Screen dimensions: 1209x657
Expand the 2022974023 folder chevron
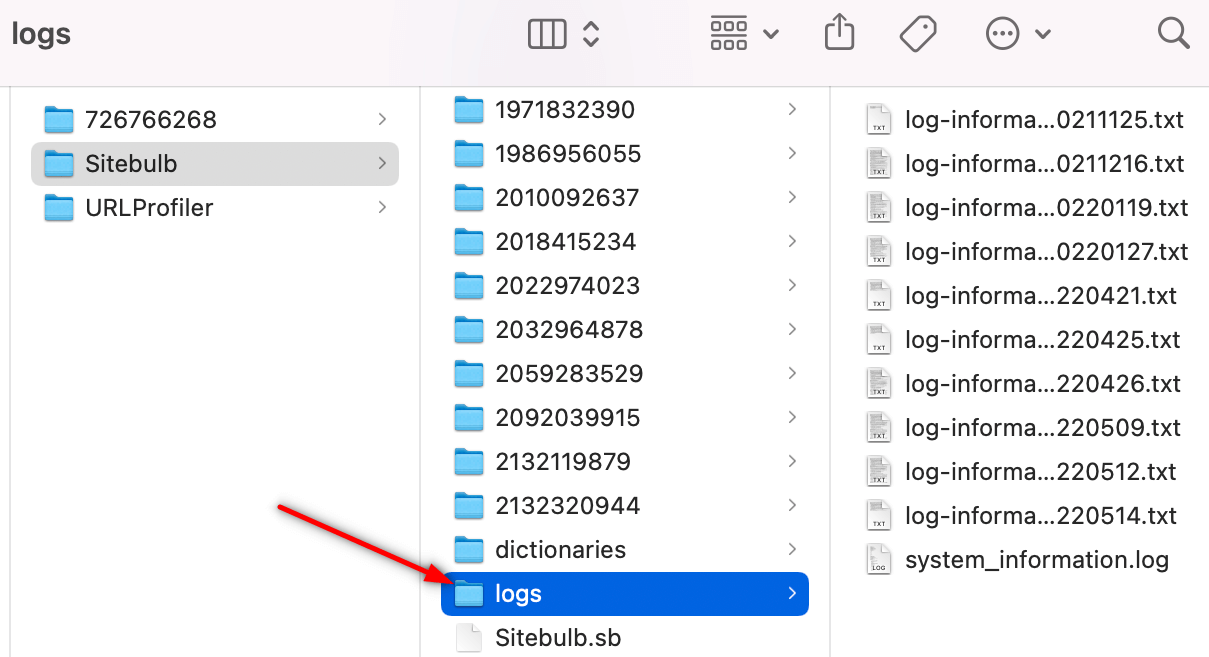[x=792, y=285]
